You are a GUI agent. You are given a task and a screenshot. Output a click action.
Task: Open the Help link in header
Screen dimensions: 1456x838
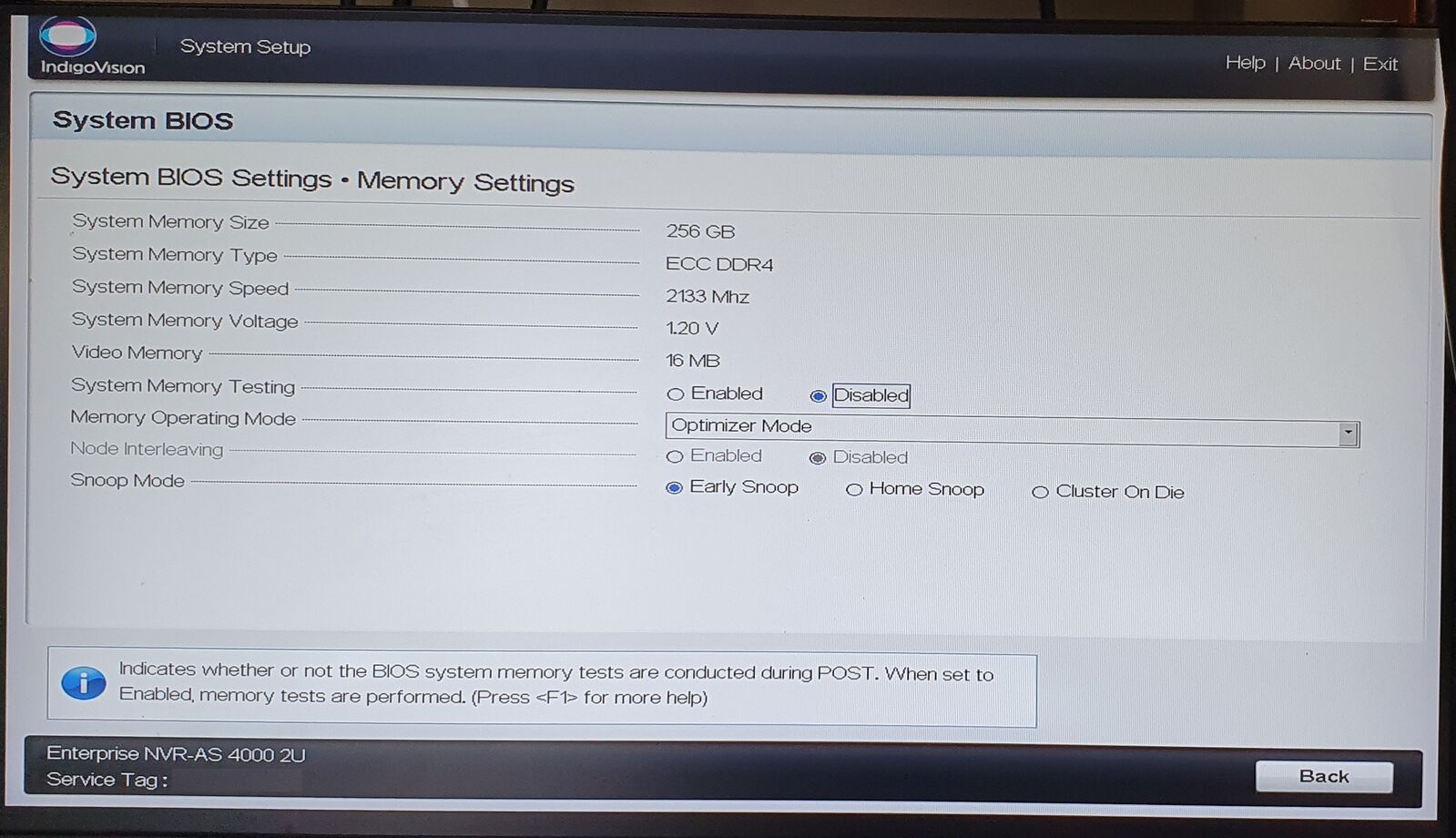coord(1245,62)
